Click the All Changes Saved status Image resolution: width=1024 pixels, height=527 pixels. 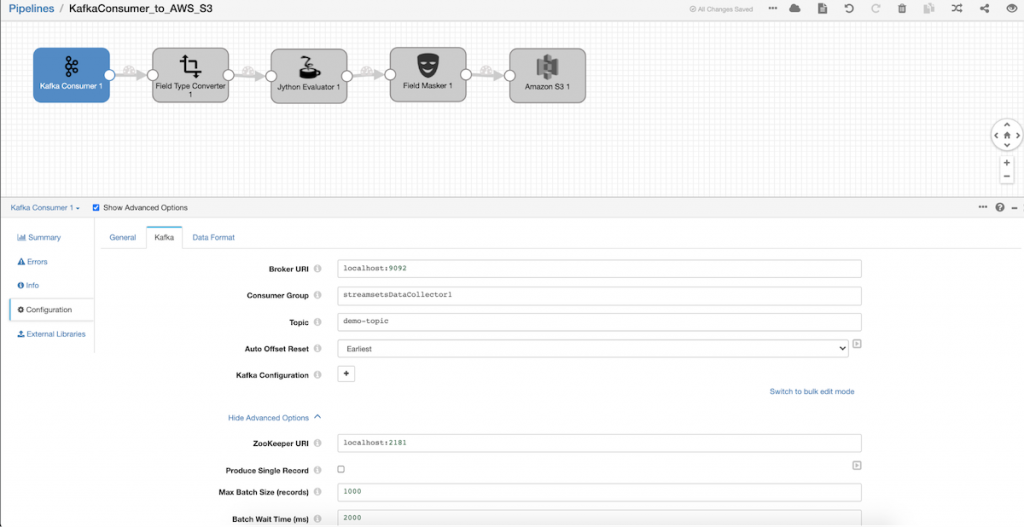tap(721, 9)
